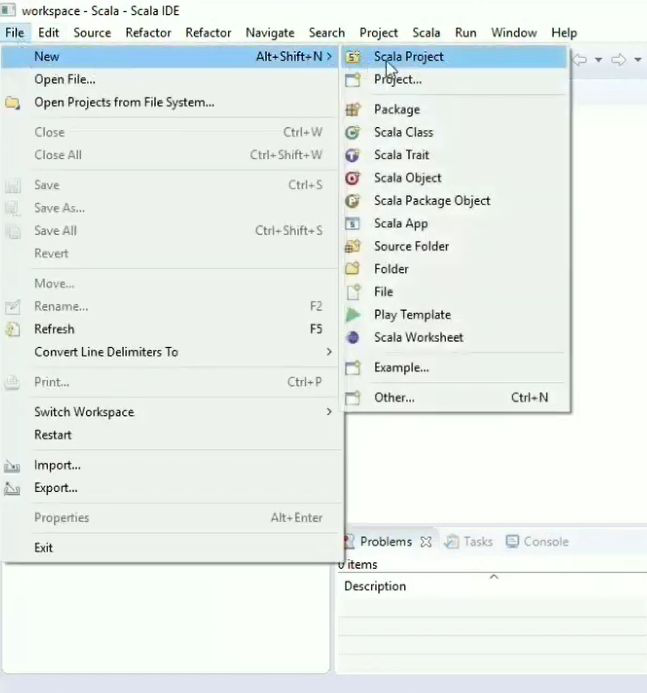Open the Help menu
This screenshot has height=693, width=647.
tap(564, 33)
